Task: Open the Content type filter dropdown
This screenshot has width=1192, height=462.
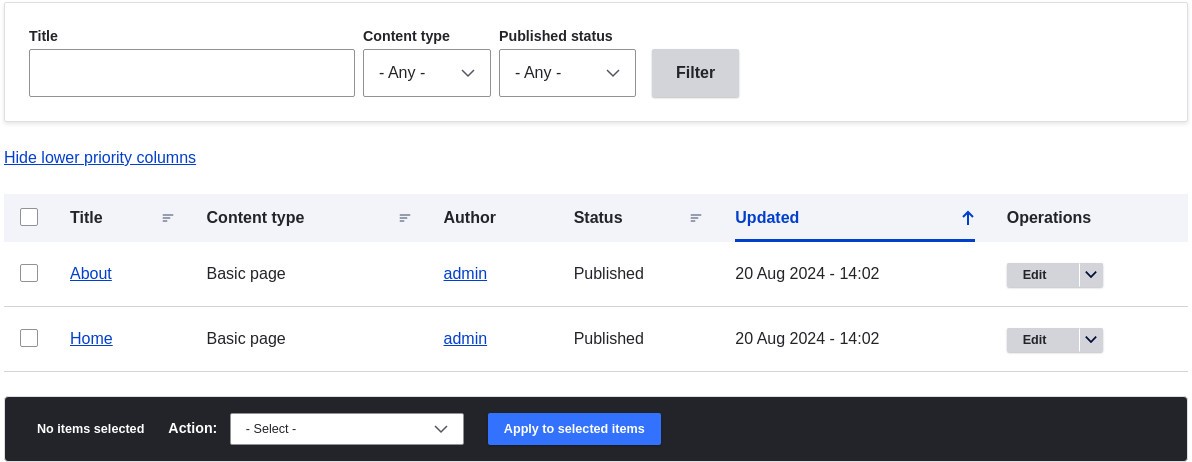Action: point(426,73)
